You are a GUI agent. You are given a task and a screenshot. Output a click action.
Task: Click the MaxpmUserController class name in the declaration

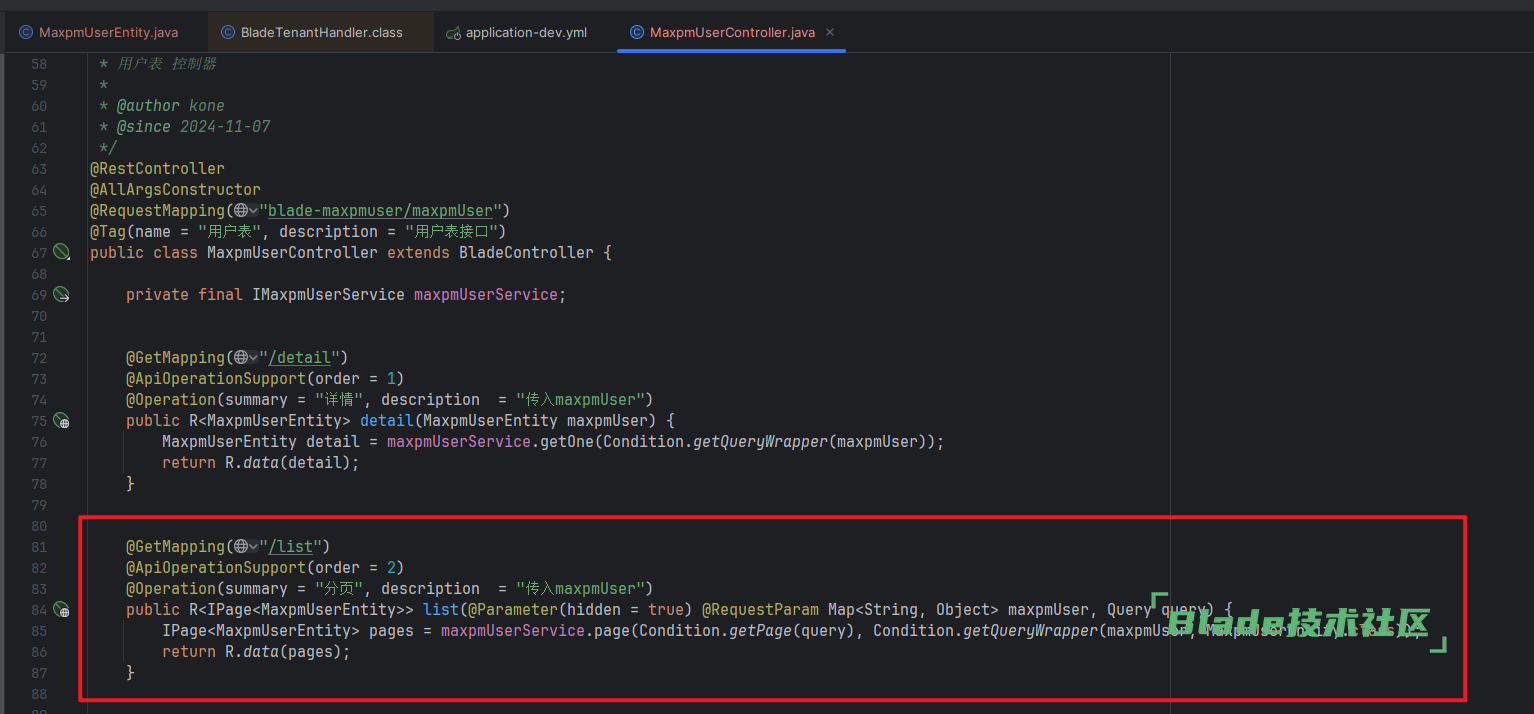292,252
